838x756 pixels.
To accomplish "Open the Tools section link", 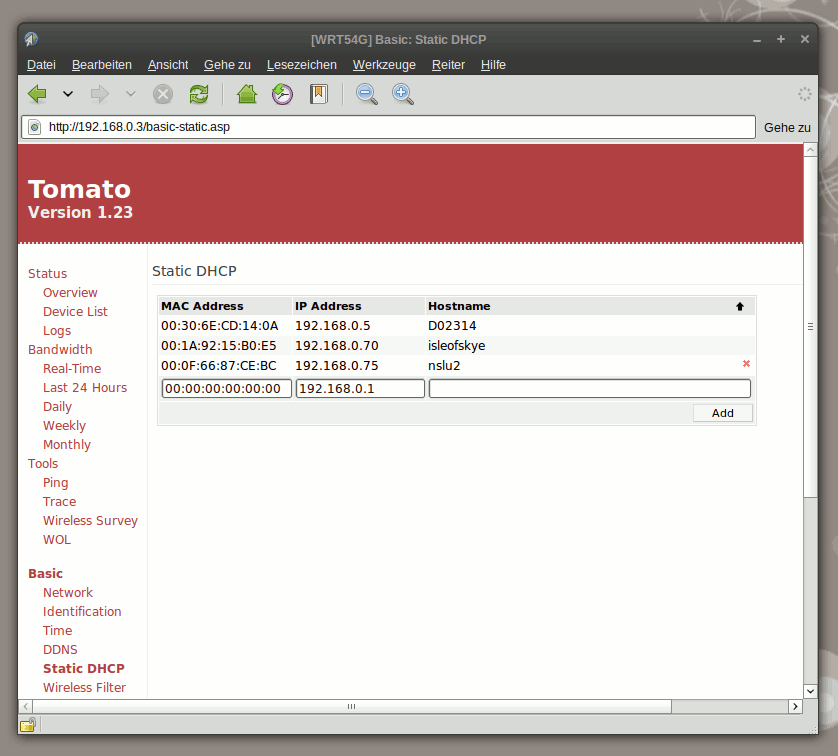I will 43,464.
